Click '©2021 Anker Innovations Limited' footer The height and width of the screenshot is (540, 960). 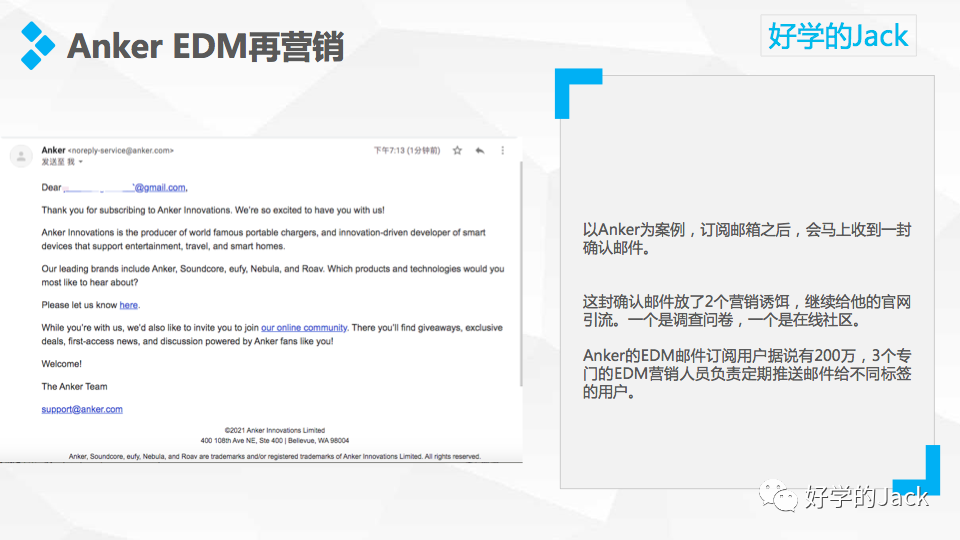point(275,430)
